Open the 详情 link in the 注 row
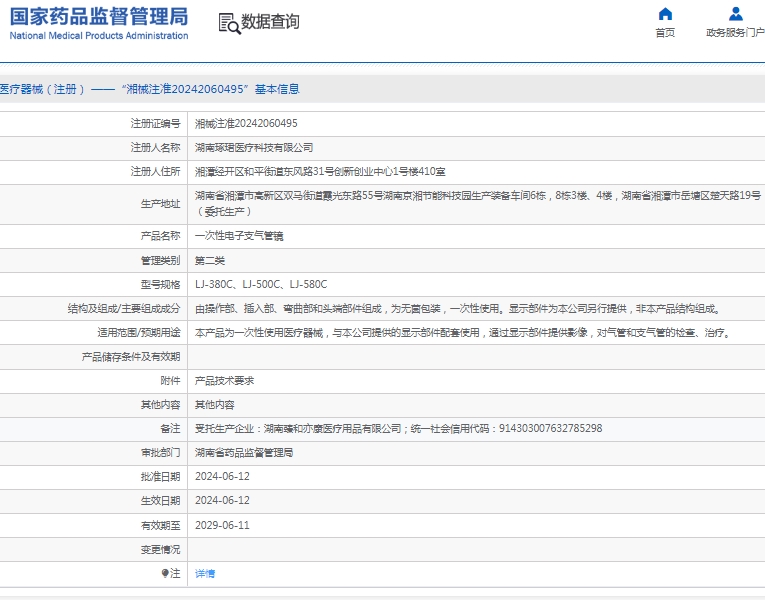The height and width of the screenshot is (600, 765). pyautogui.click(x=205, y=574)
